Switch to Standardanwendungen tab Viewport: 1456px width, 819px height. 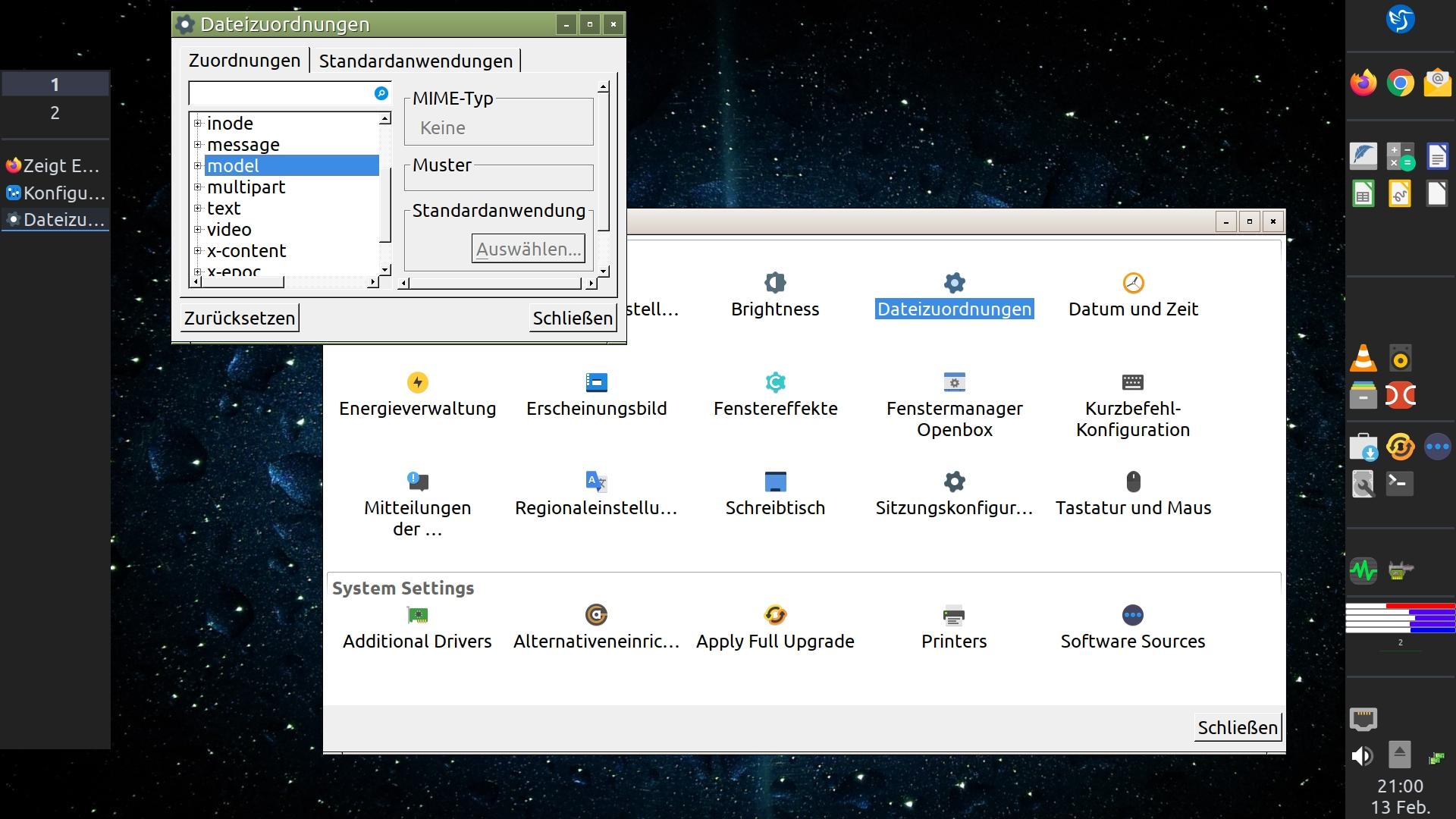click(415, 61)
